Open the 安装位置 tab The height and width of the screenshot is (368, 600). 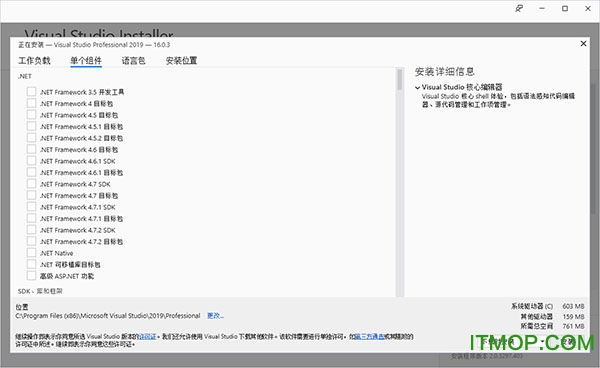point(181,60)
